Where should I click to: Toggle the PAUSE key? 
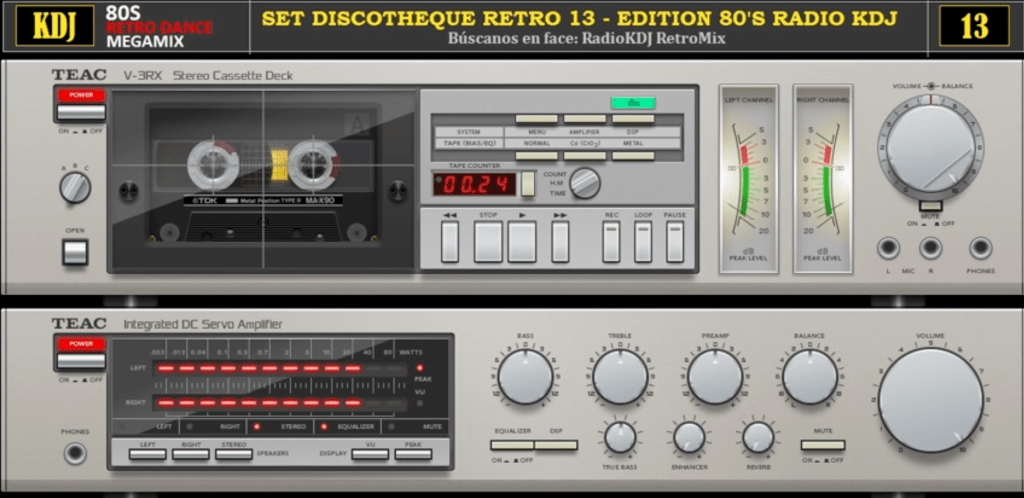(675, 241)
